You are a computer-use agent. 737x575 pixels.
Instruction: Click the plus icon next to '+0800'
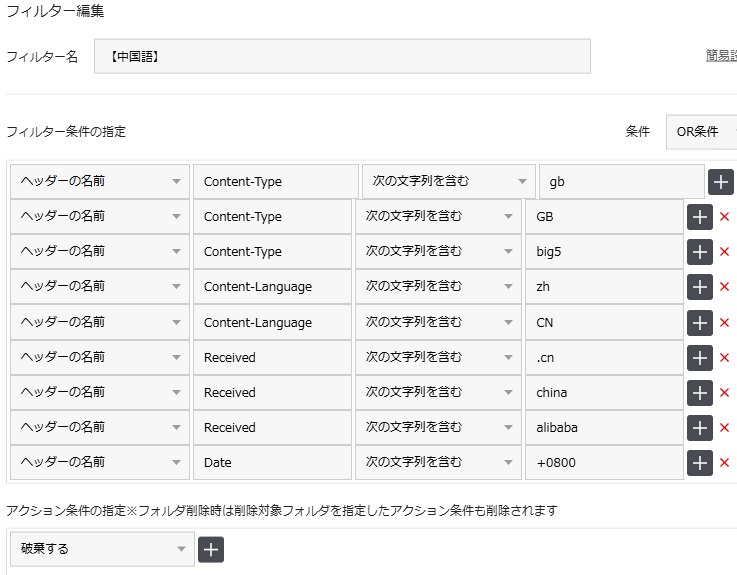click(x=700, y=463)
